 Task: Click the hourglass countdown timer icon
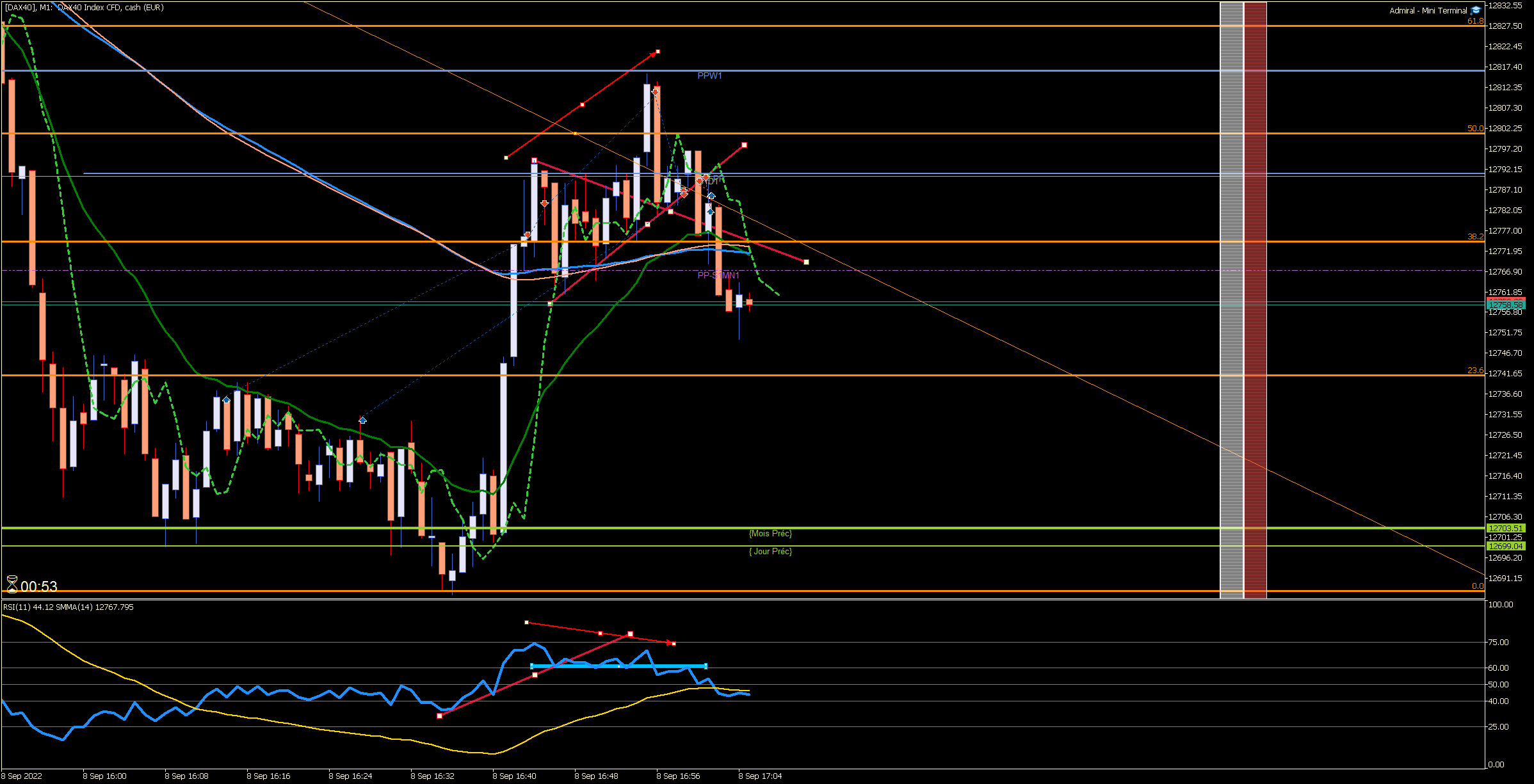[x=12, y=584]
